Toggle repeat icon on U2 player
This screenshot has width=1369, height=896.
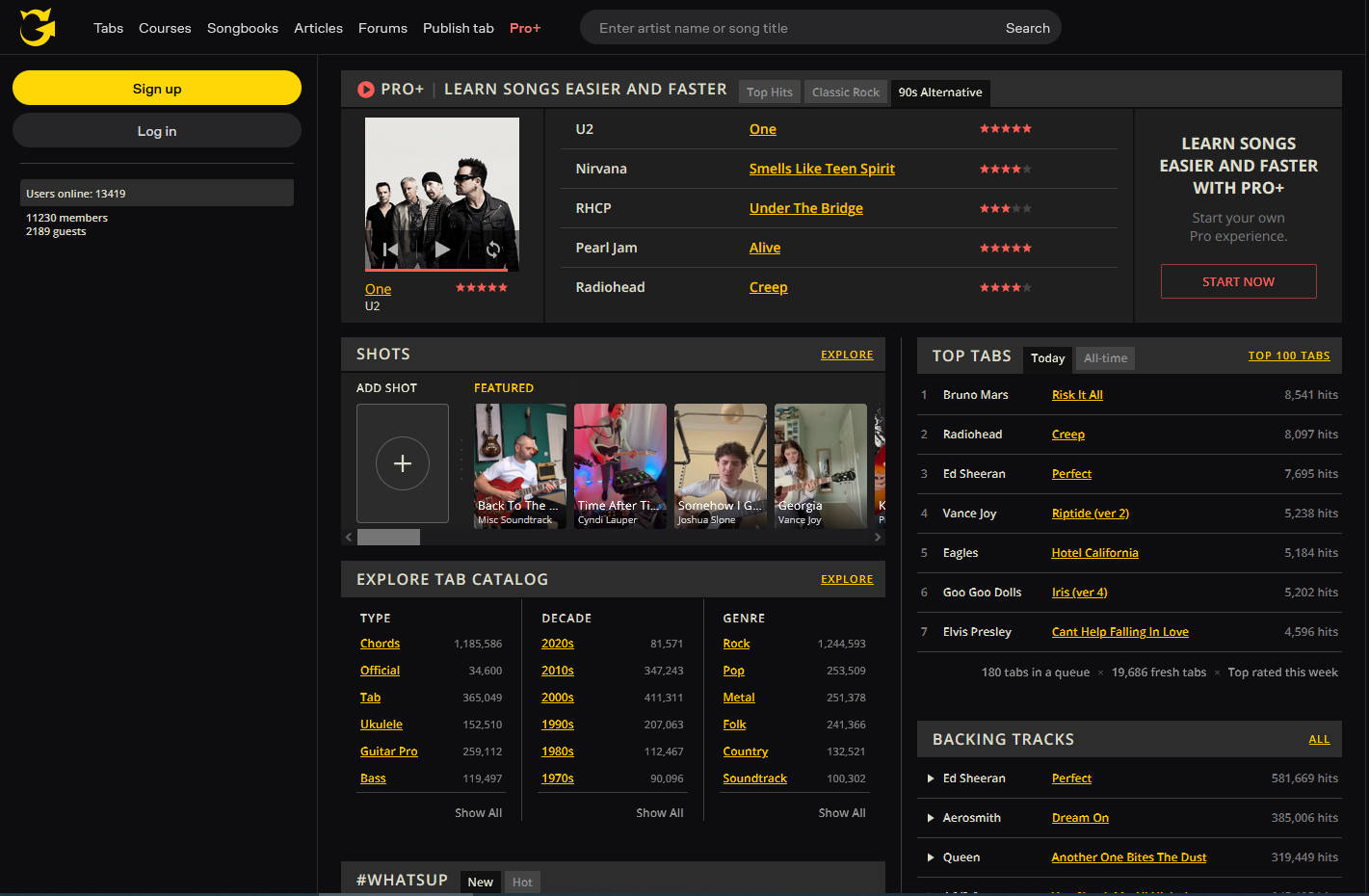pyautogui.click(x=493, y=250)
